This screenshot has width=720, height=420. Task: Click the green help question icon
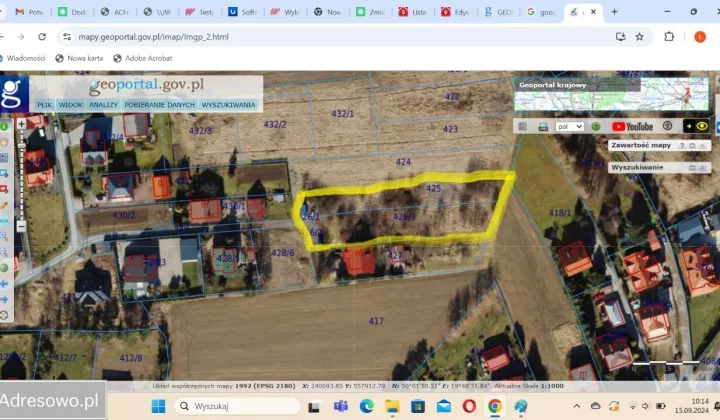tap(596, 127)
